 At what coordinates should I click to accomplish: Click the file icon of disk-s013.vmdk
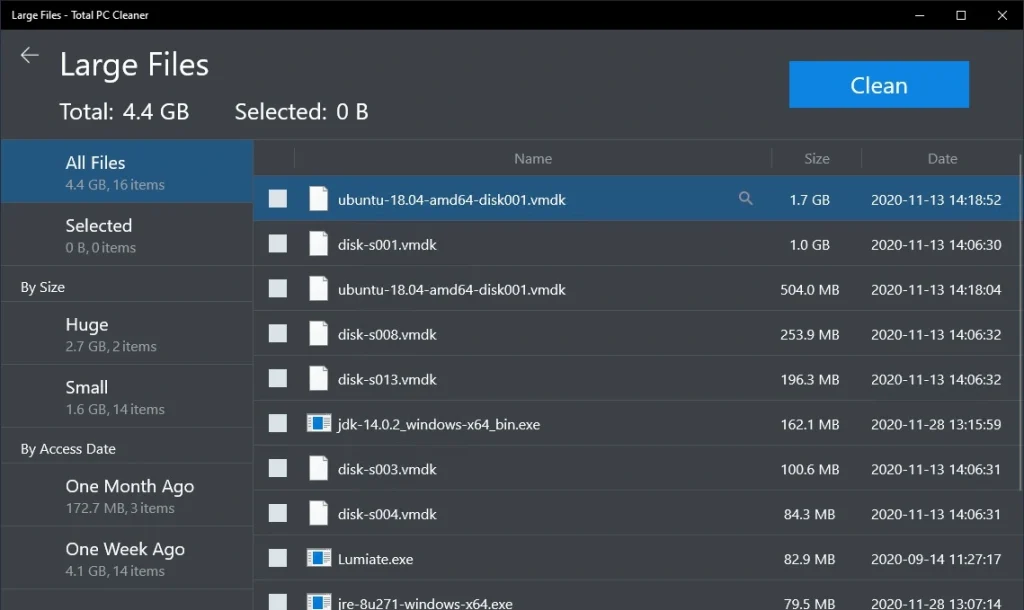click(x=318, y=379)
